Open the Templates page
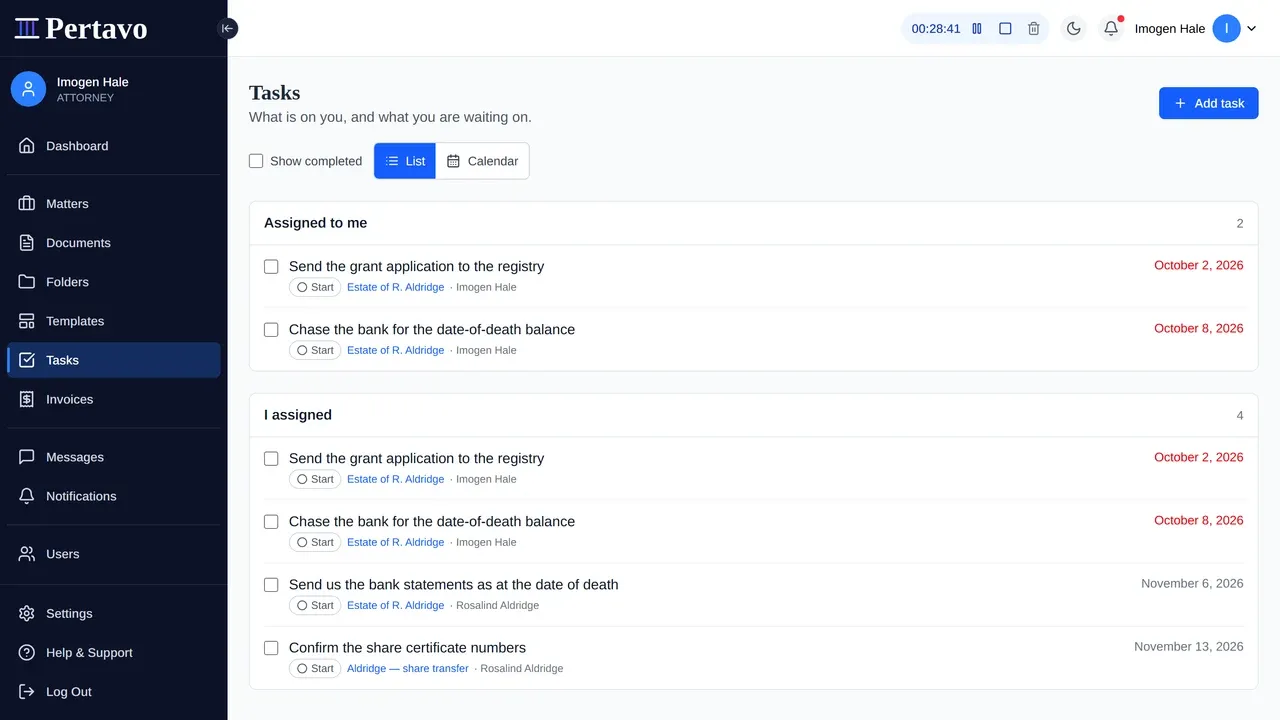This screenshot has height=720, width=1280. click(113, 321)
